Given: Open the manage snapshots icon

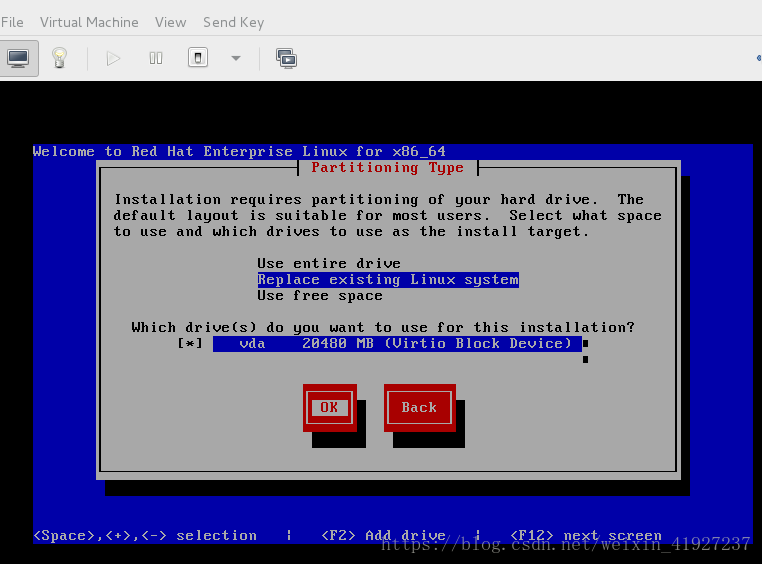Looking at the screenshot, I should 287,59.
